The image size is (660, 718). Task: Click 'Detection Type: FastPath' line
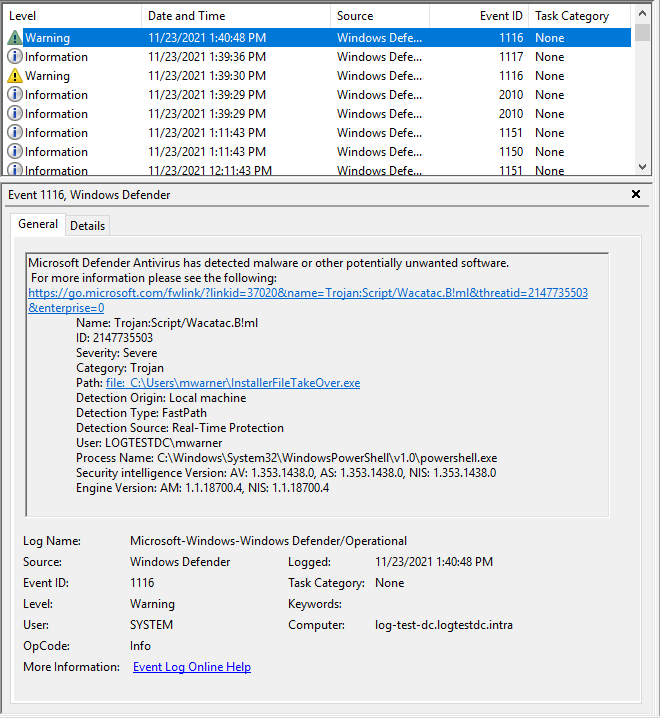[141, 413]
